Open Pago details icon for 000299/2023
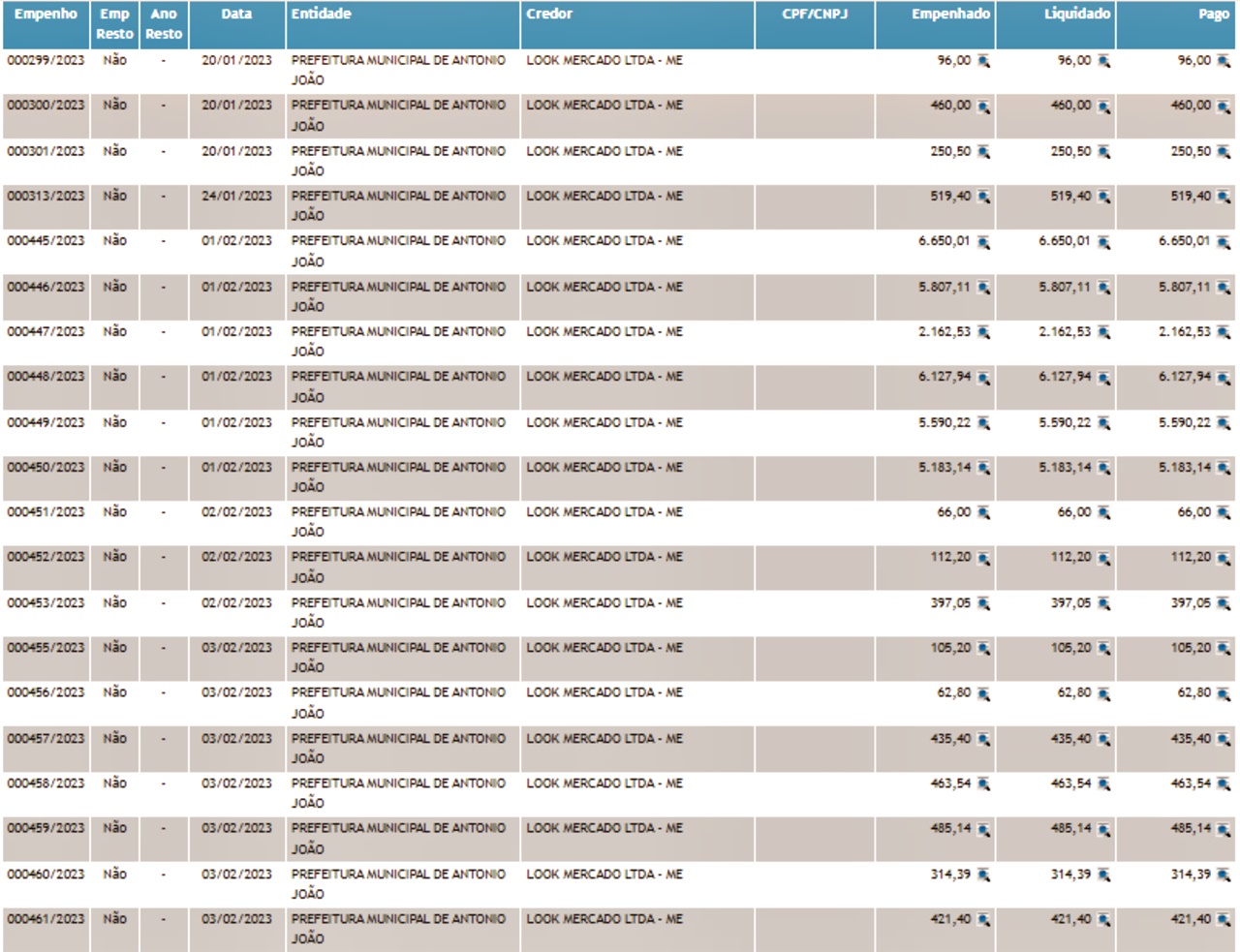This screenshot has width=1240, height=952. [1224, 61]
